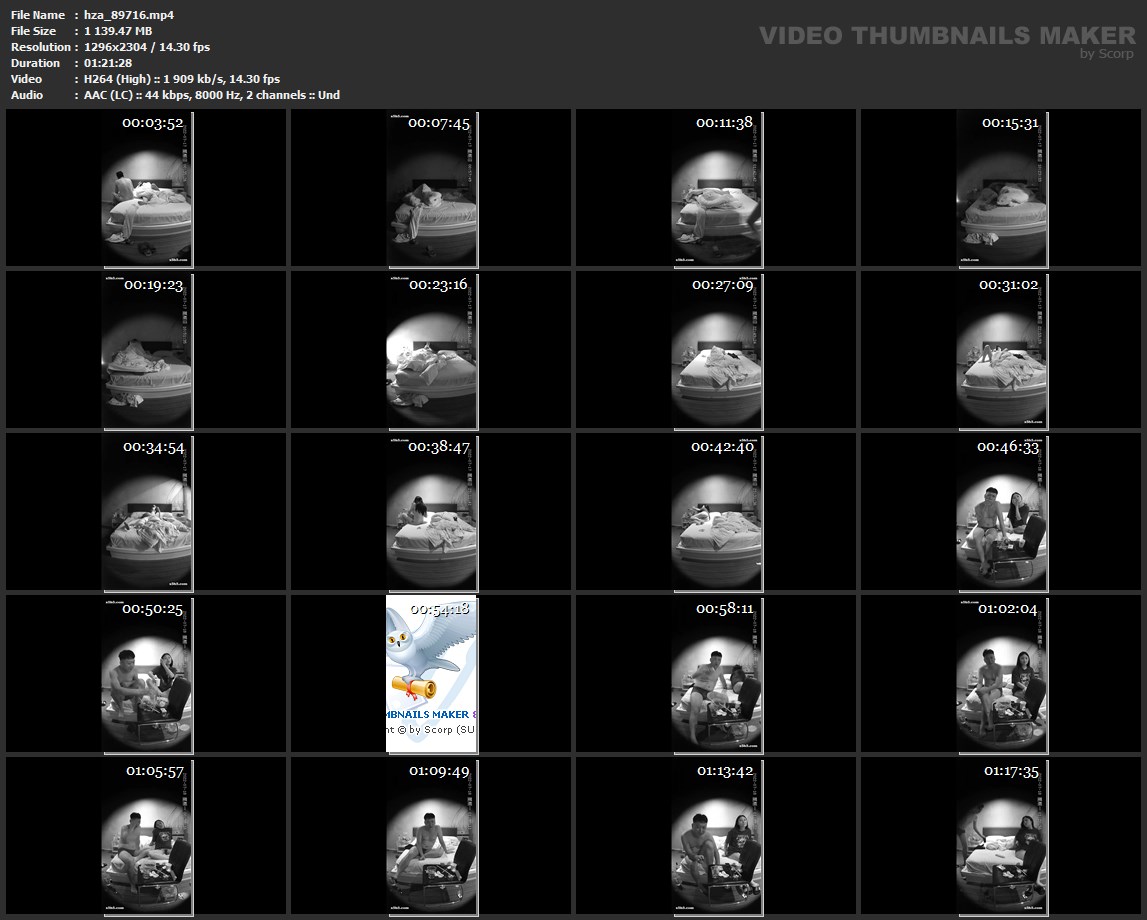Select the Video codec H264 info line
1147x920 pixels.
click(x=182, y=79)
